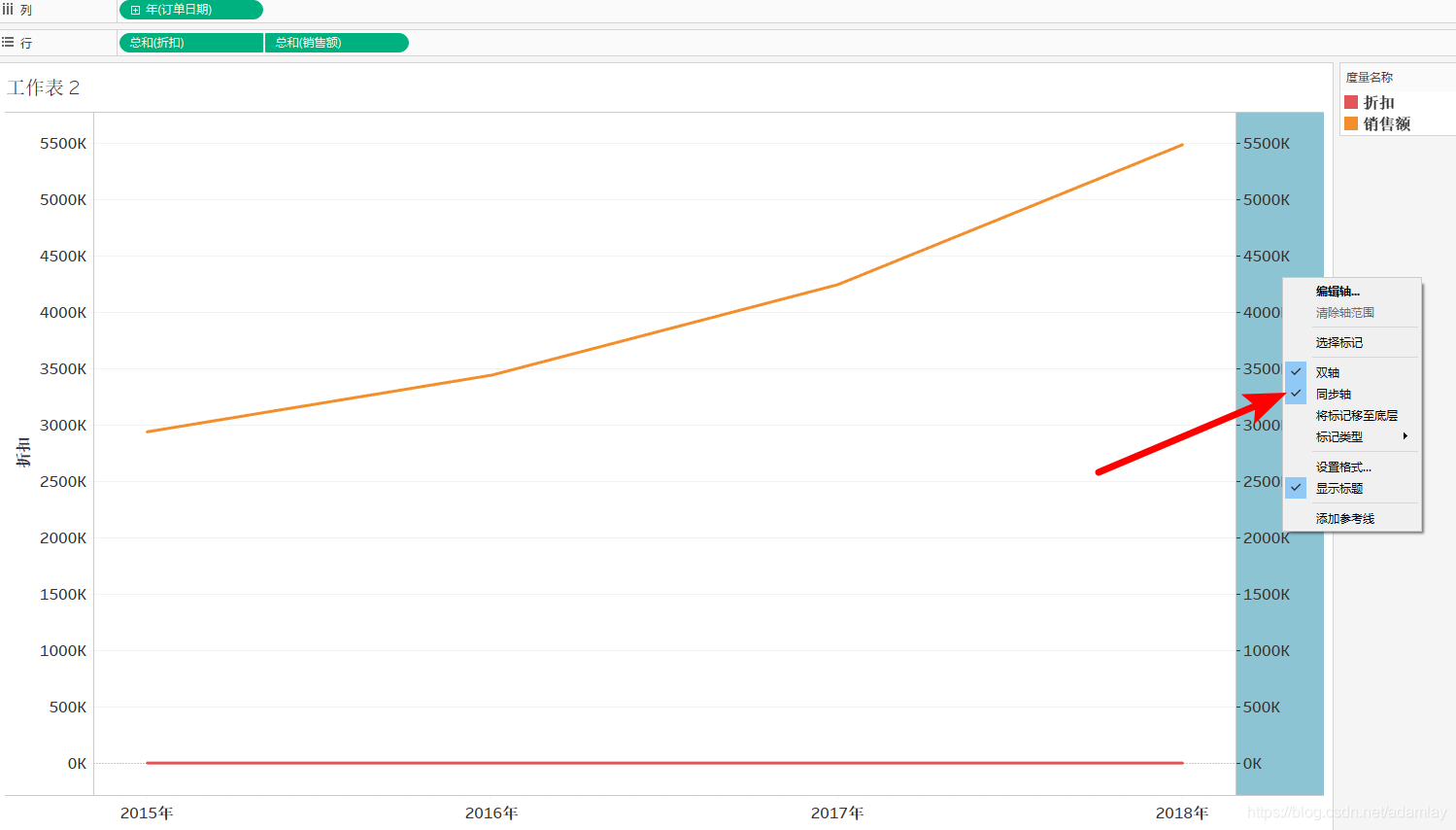The width and height of the screenshot is (1456, 830).
Task: Click the 行 shelf label
Action: pyautogui.click(x=26, y=43)
